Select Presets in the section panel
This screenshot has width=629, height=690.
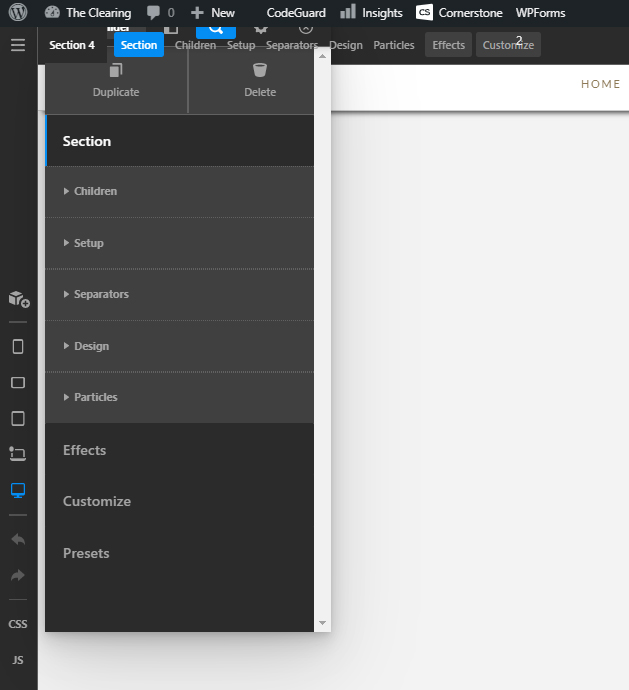point(86,553)
